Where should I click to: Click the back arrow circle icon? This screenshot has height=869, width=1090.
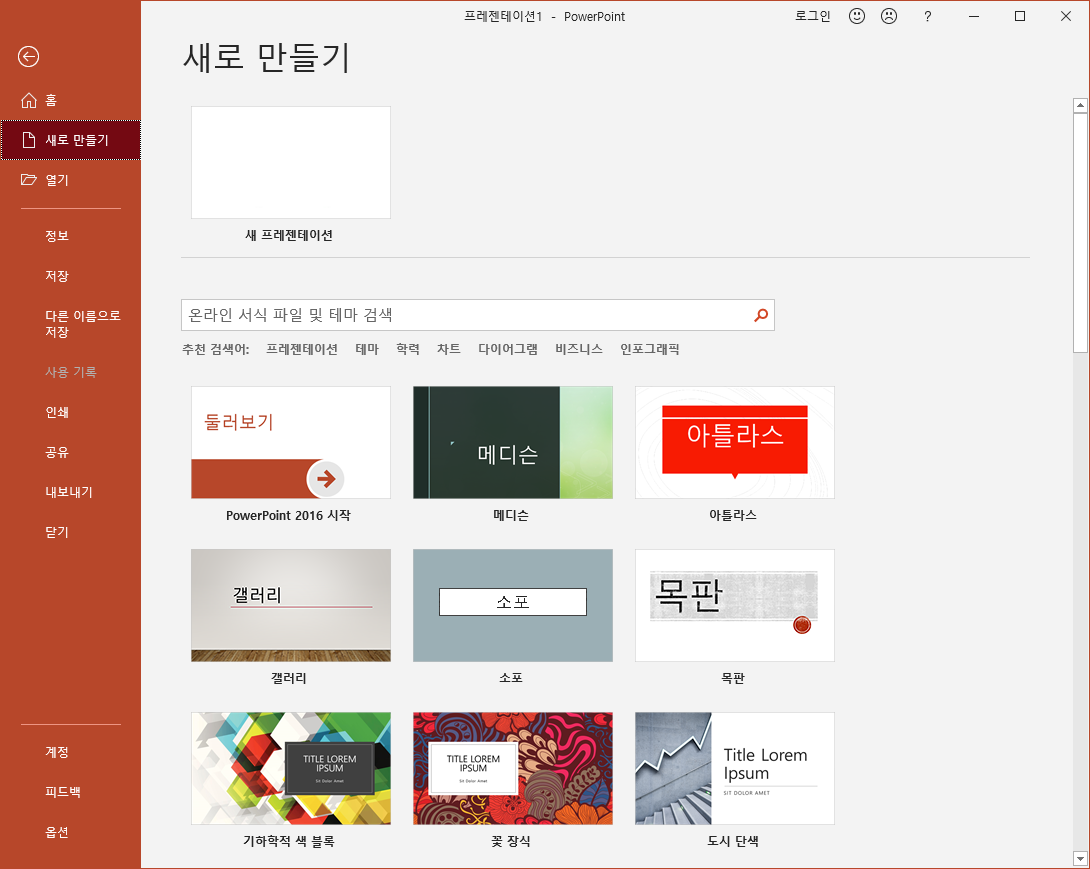(29, 56)
